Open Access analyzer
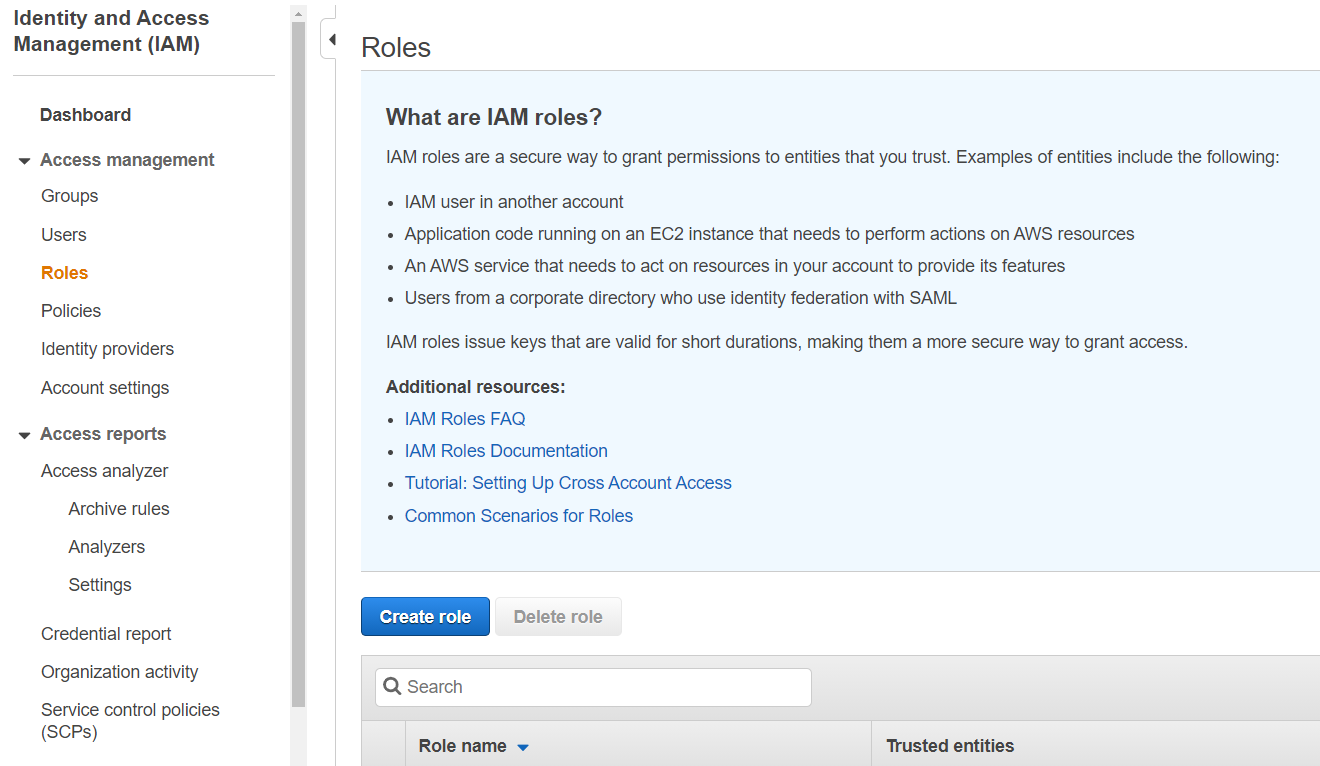Screen dimensions: 1320x766 pyautogui.click(x=104, y=471)
